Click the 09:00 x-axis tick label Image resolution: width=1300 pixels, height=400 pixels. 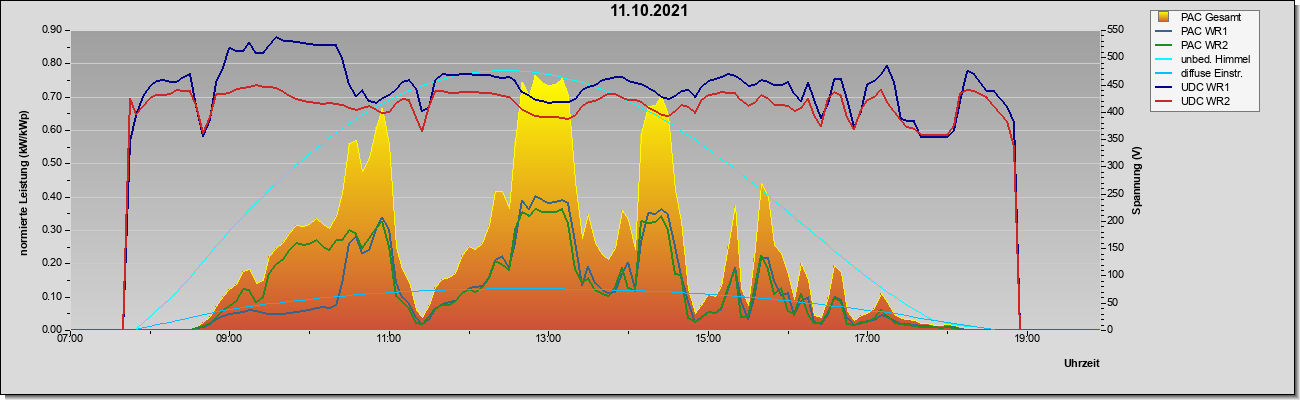pos(229,339)
